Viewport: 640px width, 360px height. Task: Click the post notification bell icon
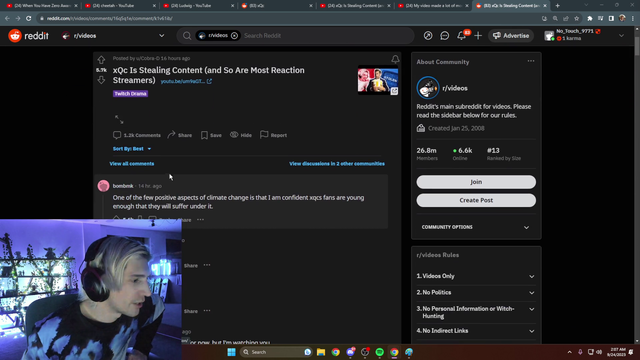click(x=395, y=60)
